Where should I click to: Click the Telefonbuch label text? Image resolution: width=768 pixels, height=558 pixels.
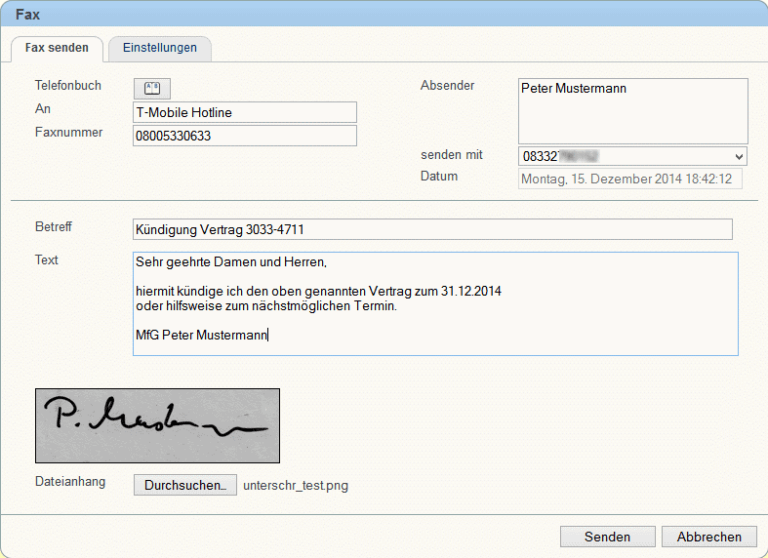point(68,86)
